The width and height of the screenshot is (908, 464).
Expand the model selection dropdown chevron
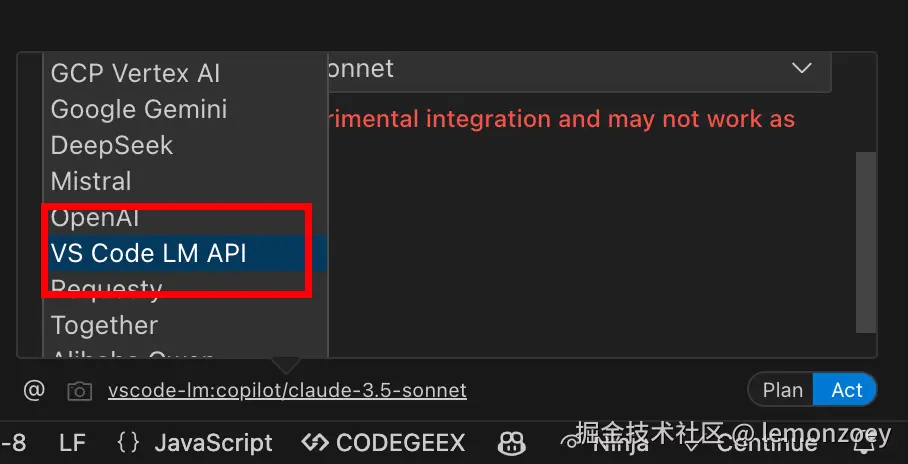coord(801,69)
